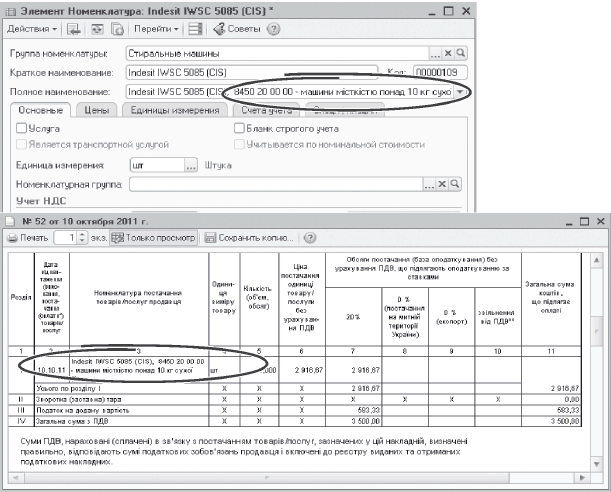Image resolution: width=611 pixels, height=492 pixels.
Task: Click ellipsis button next to Единица измерения
Action: coord(190,165)
